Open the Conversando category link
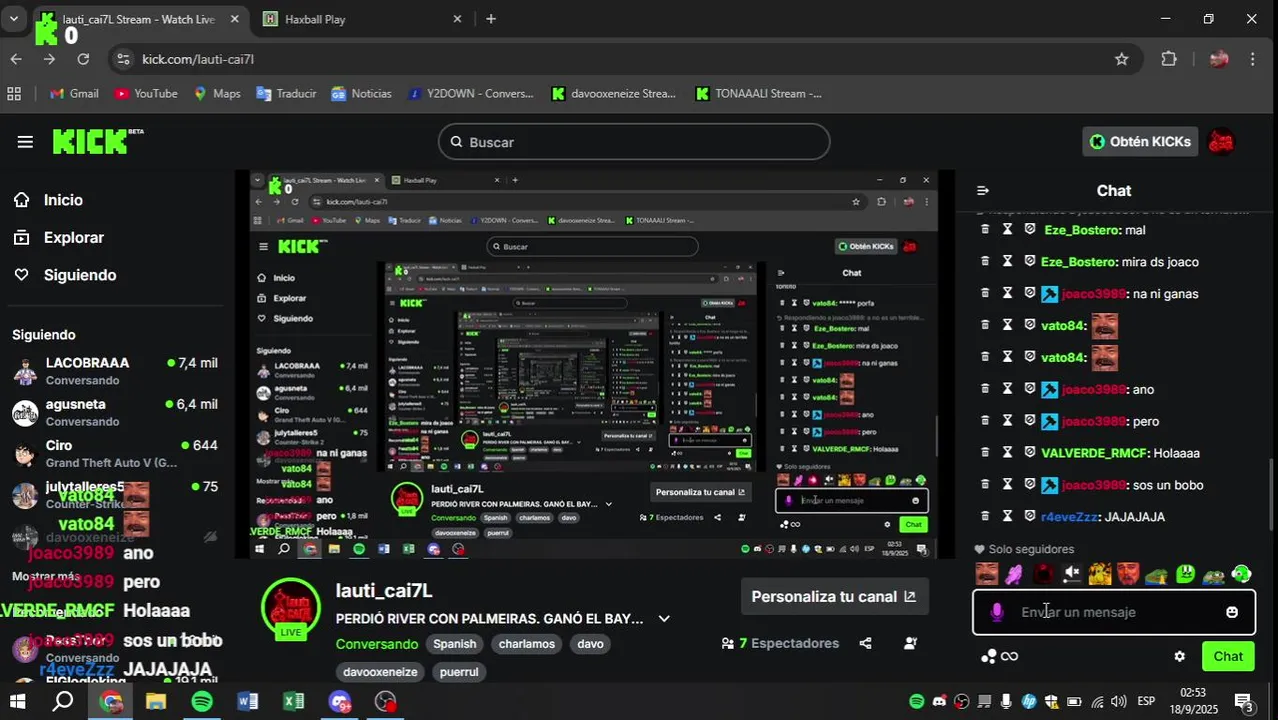Viewport: 1278px width, 720px height. coord(377,644)
